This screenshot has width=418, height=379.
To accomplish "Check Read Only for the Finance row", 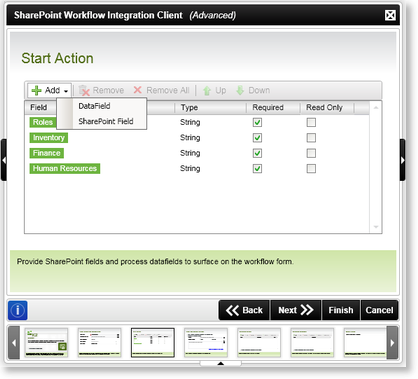I will 311,153.
